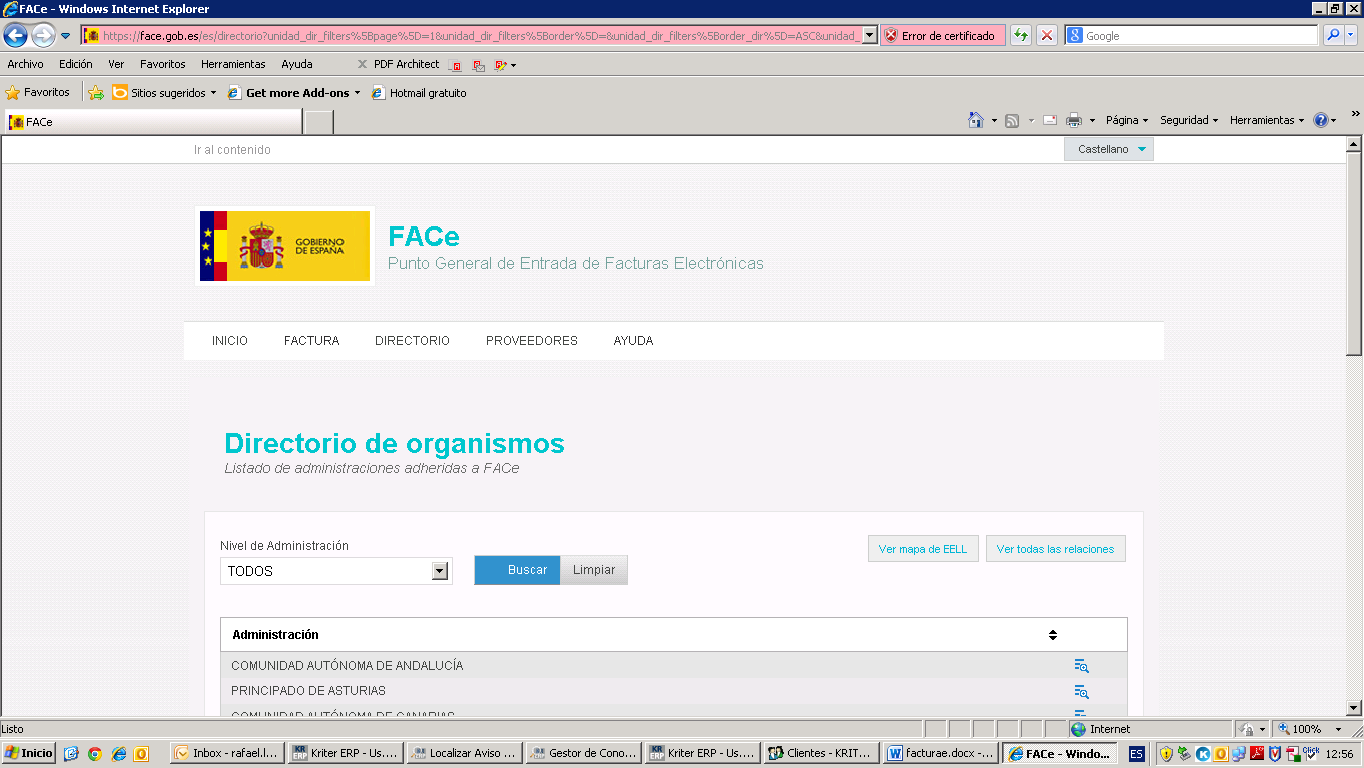This screenshot has width=1364, height=768.
Task: View details of Comunidad Autónoma de Andalucía
Action: [x=1081, y=666]
